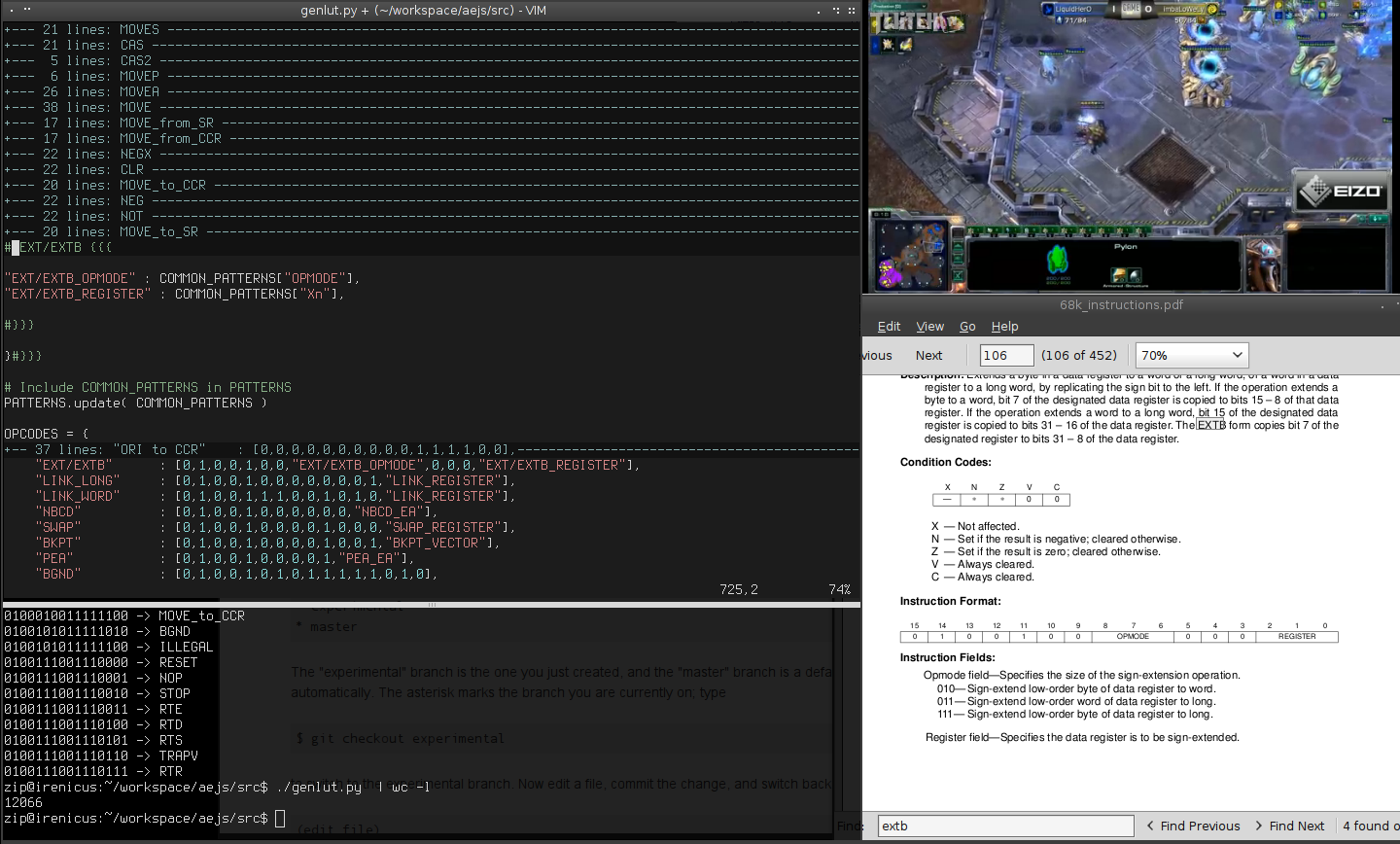
Task: Click the "PEA" opcode row in Vim
Action: pos(225,558)
